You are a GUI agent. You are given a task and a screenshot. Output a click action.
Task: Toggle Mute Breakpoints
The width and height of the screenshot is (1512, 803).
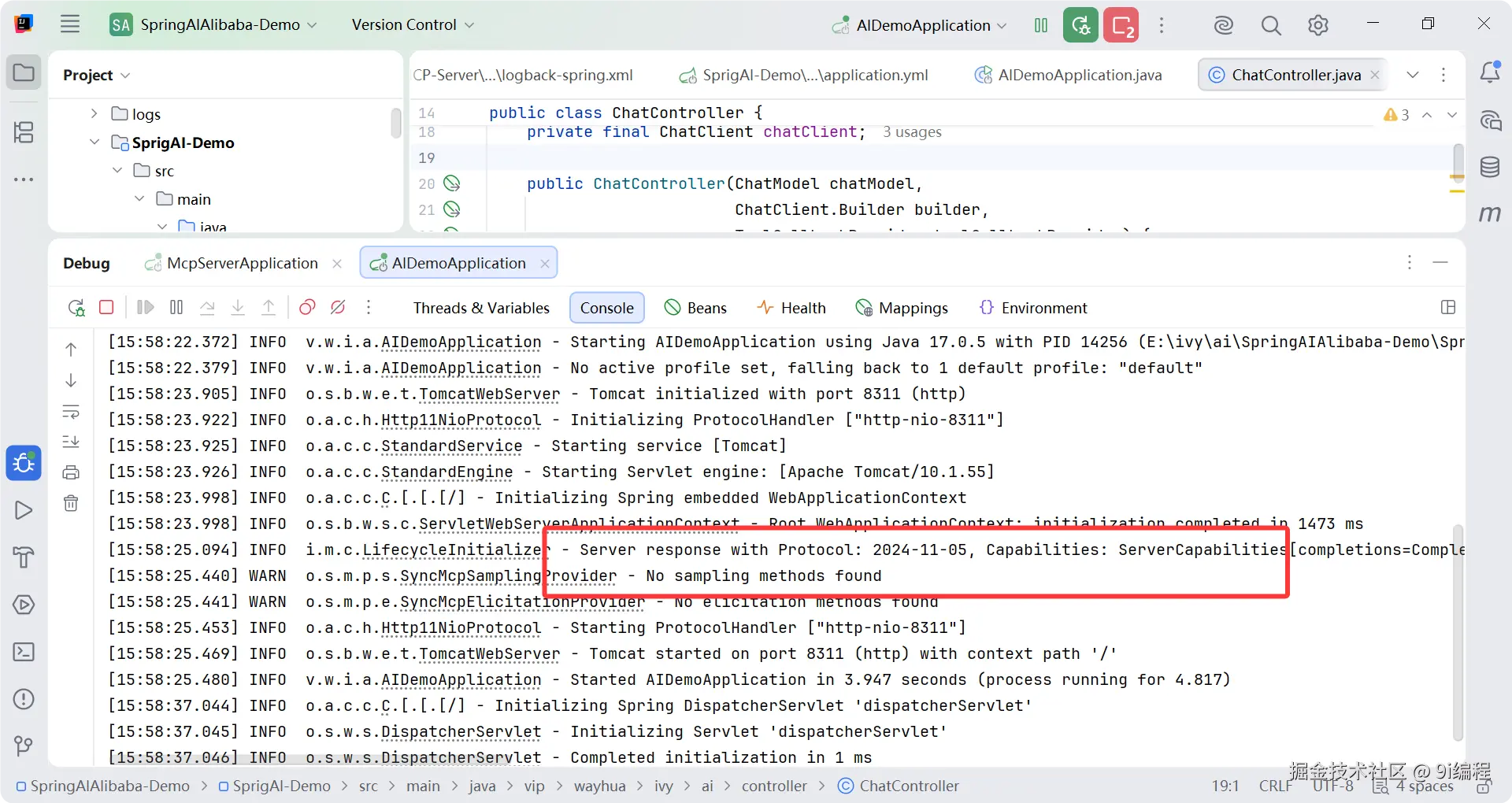[338, 307]
